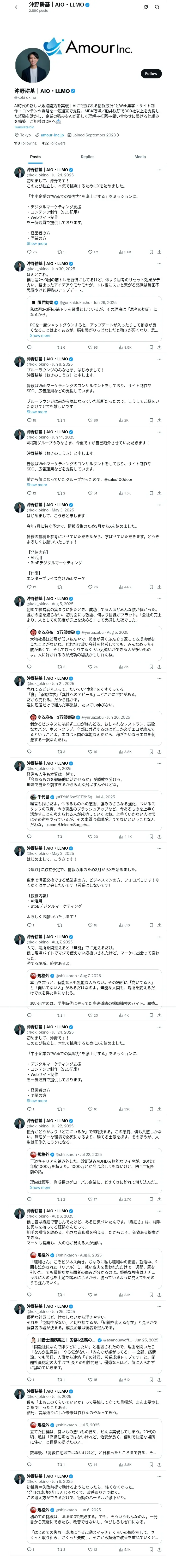Image resolution: width=176 pixels, height=1568 pixels.
Task: Click the circular icon left of search
Action: point(146,7)
